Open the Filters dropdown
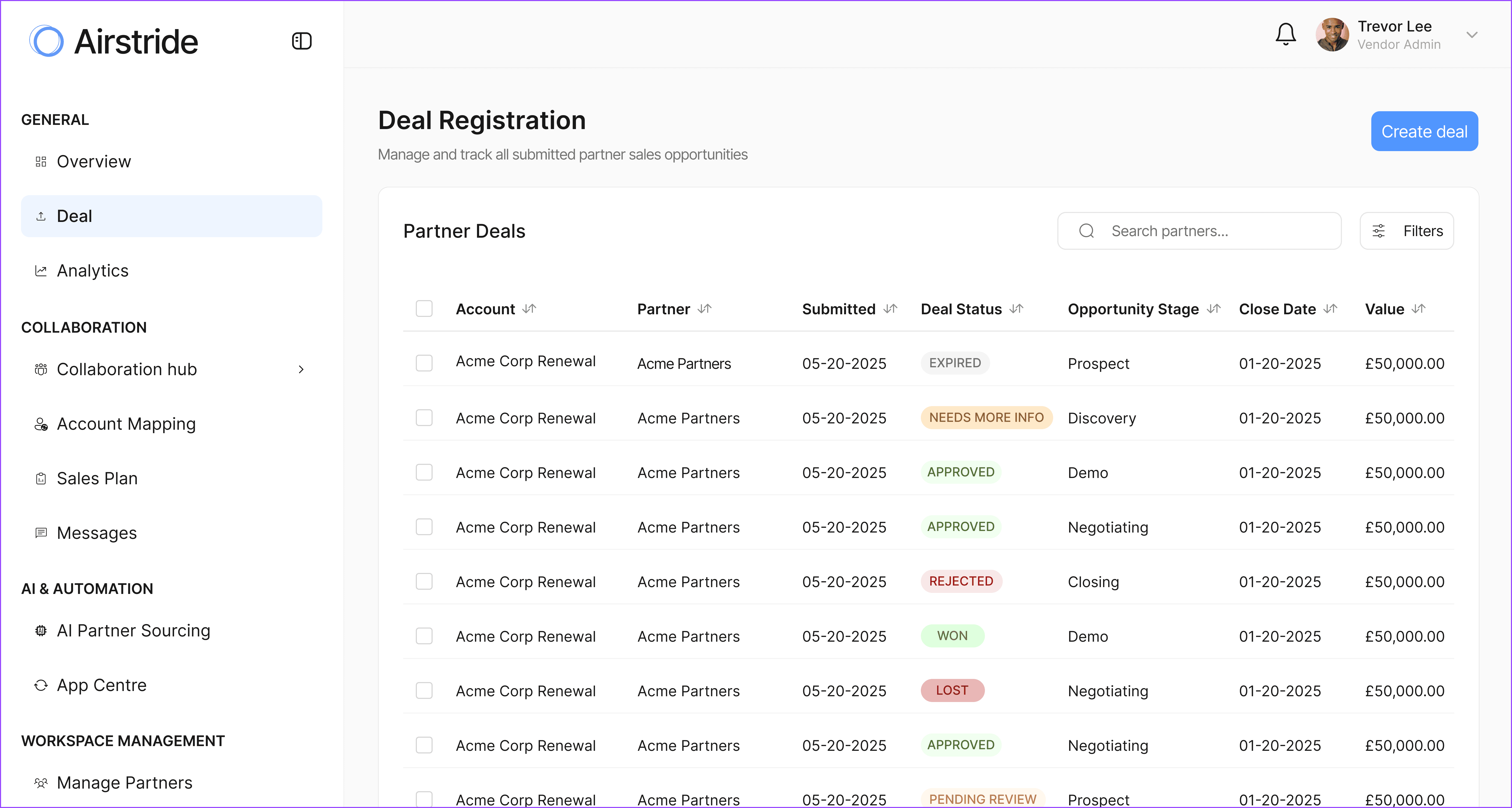Image resolution: width=1512 pixels, height=808 pixels. coord(1406,231)
